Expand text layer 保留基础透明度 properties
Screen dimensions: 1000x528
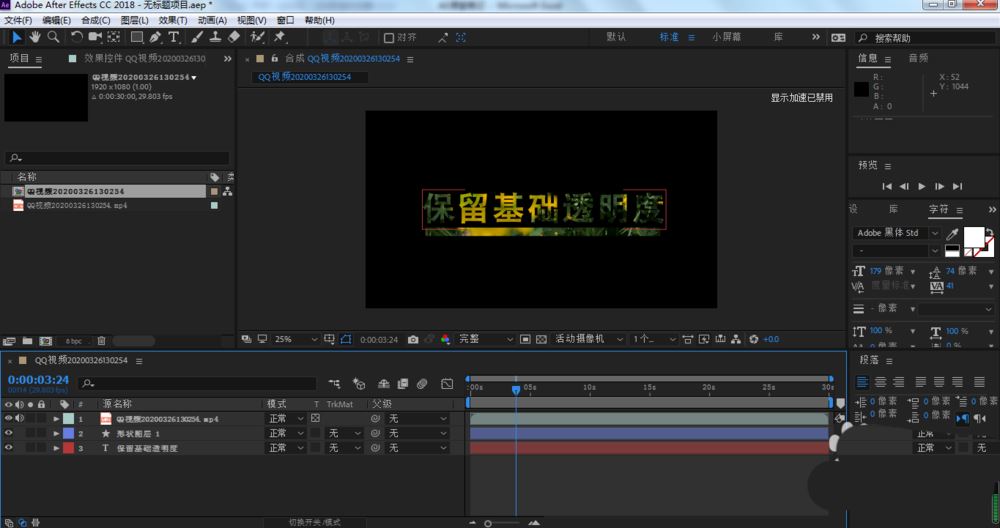click(56, 448)
